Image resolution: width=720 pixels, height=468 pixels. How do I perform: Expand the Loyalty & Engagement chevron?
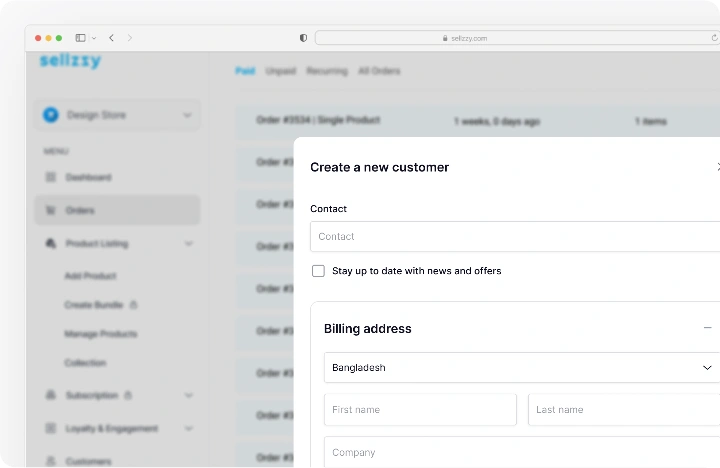[x=189, y=429]
